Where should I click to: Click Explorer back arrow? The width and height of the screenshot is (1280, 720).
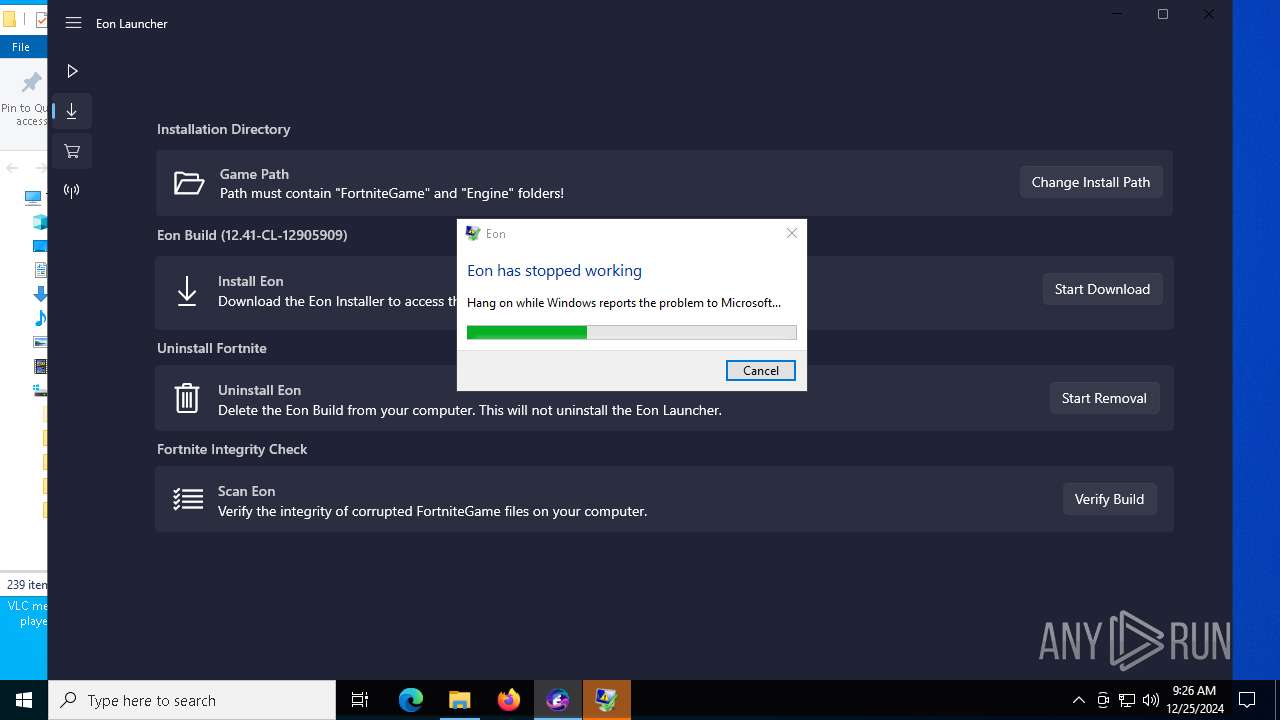(12, 168)
